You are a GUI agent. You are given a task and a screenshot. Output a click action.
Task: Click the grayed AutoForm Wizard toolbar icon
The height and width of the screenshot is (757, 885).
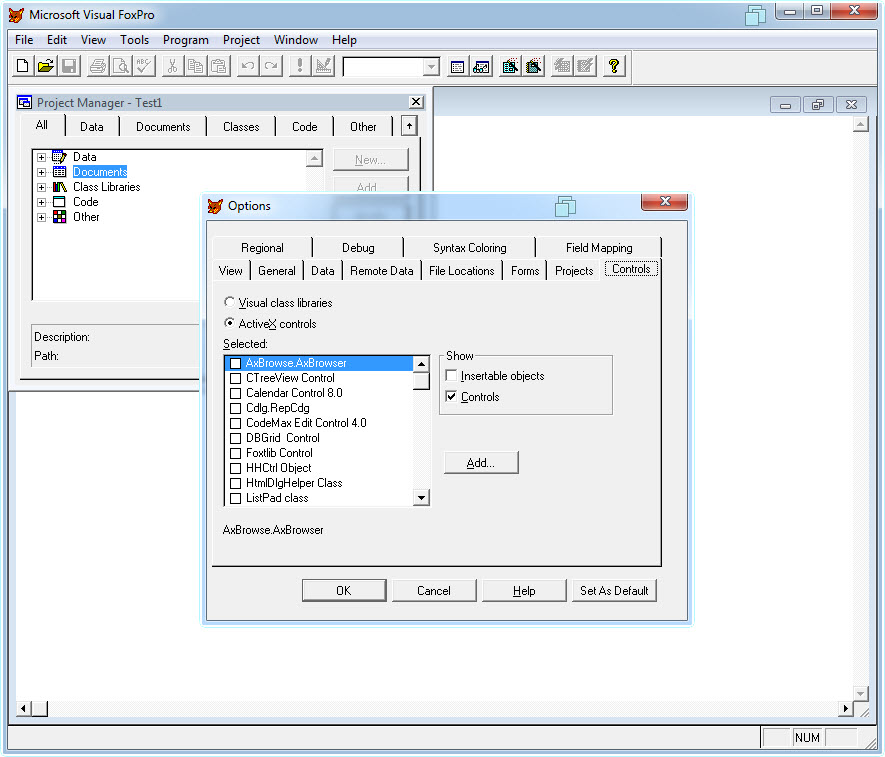tap(562, 67)
